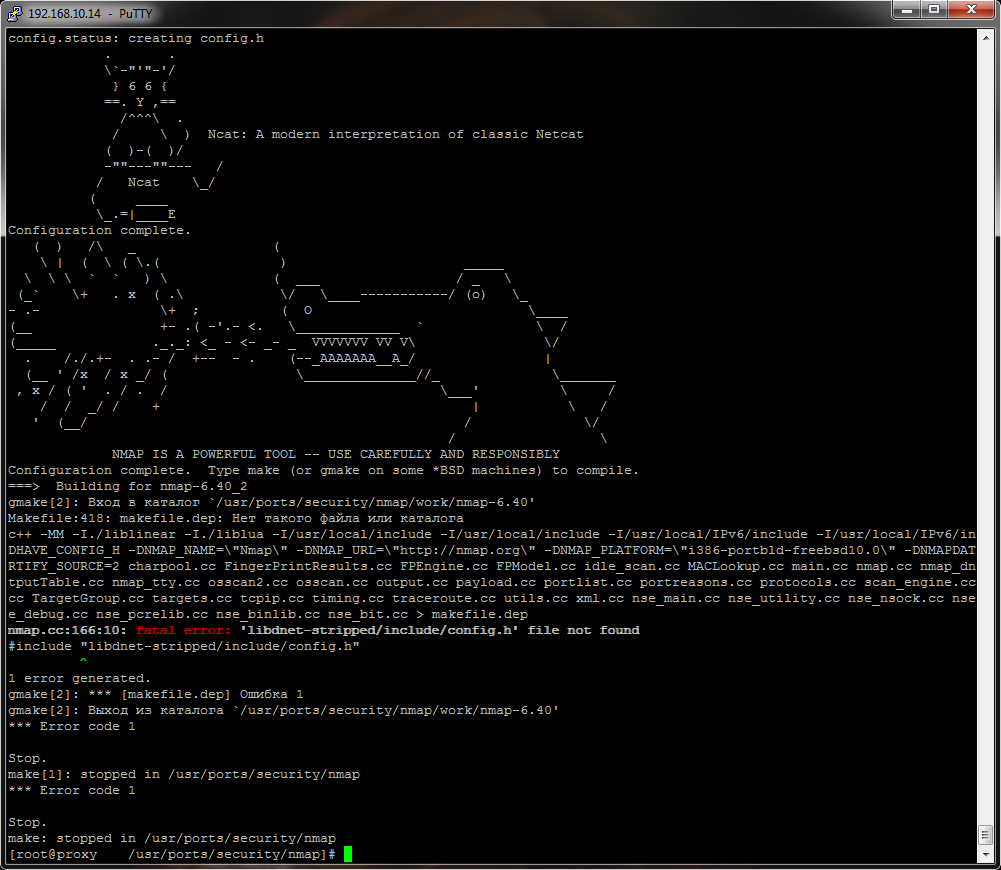Viewport: 1001px width, 870px height.
Task: Click the file name "nse_binlib.cc"
Action: click(267, 614)
